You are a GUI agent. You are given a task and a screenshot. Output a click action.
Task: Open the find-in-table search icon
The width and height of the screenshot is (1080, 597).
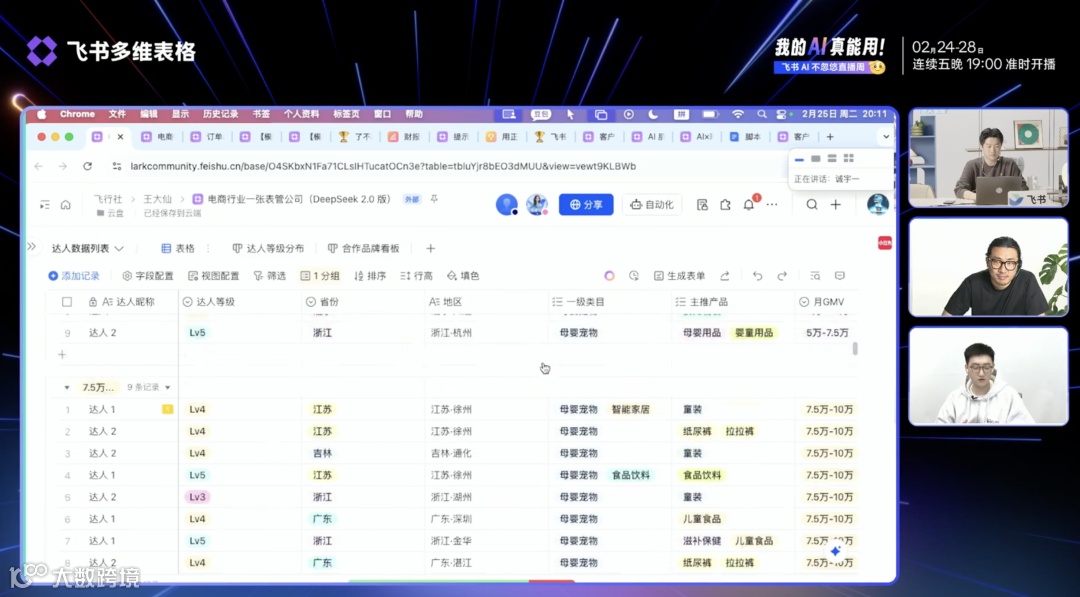point(815,275)
